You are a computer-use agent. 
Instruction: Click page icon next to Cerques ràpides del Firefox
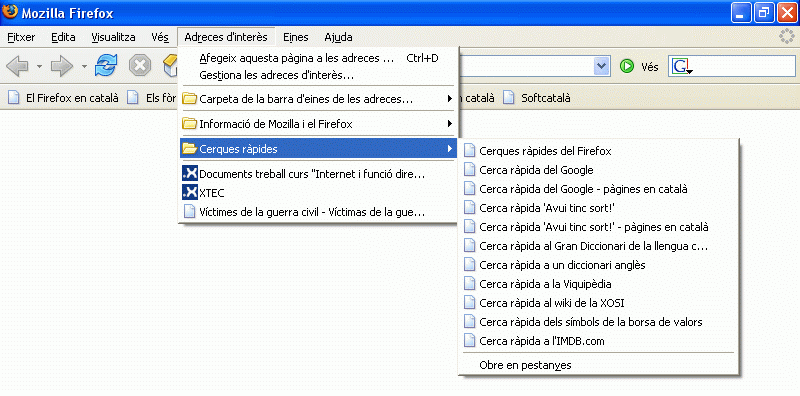(469, 151)
